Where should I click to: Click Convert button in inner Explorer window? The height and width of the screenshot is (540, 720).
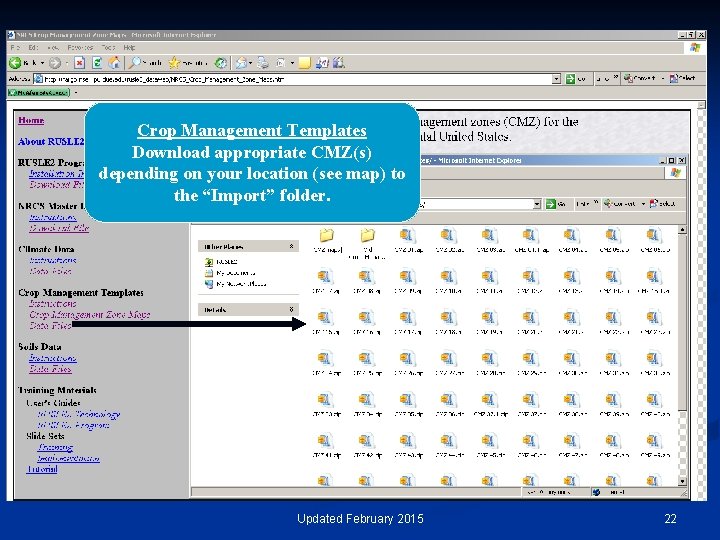coord(619,203)
